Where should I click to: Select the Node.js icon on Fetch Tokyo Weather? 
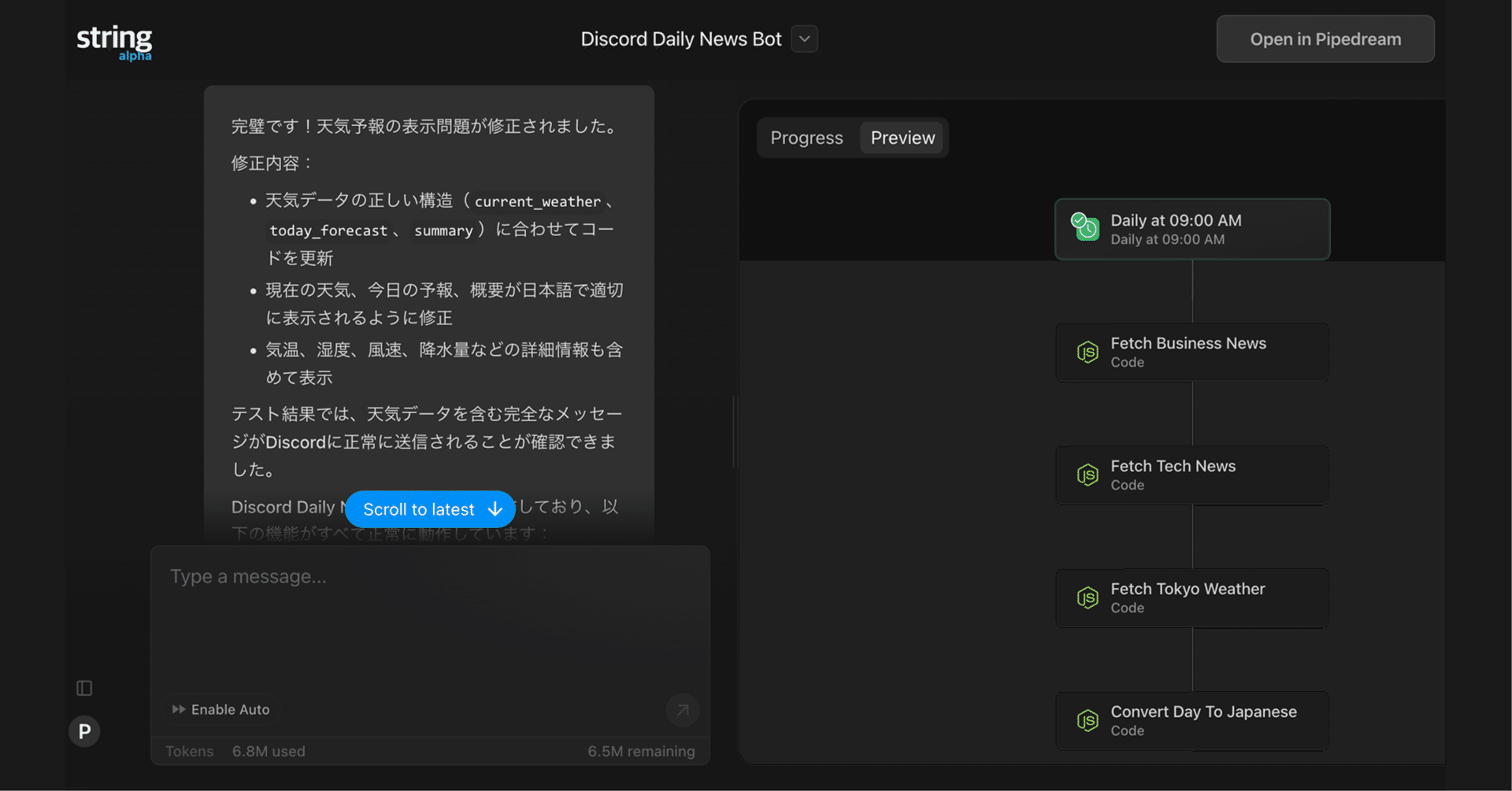click(1087, 597)
